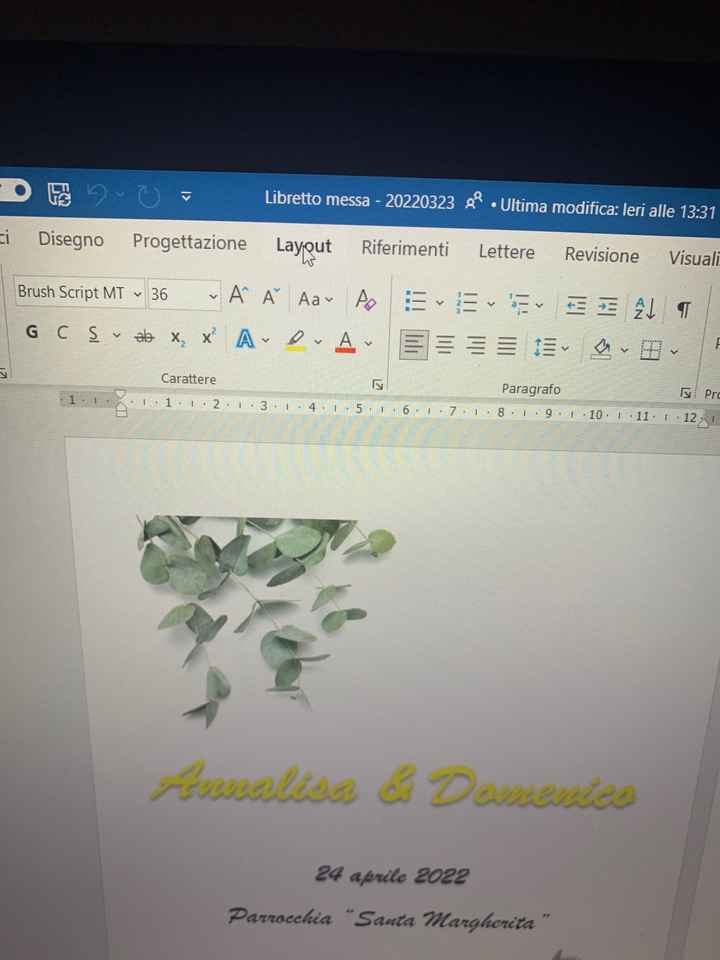Viewport: 720px width, 960px height.
Task: Expand the font name dropdown arrow
Action: (x=138, y=294)
